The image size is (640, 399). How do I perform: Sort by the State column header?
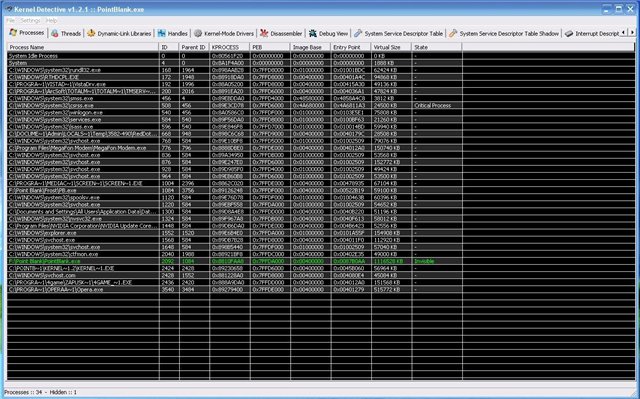pyautogui.click(x=437, y=47)
